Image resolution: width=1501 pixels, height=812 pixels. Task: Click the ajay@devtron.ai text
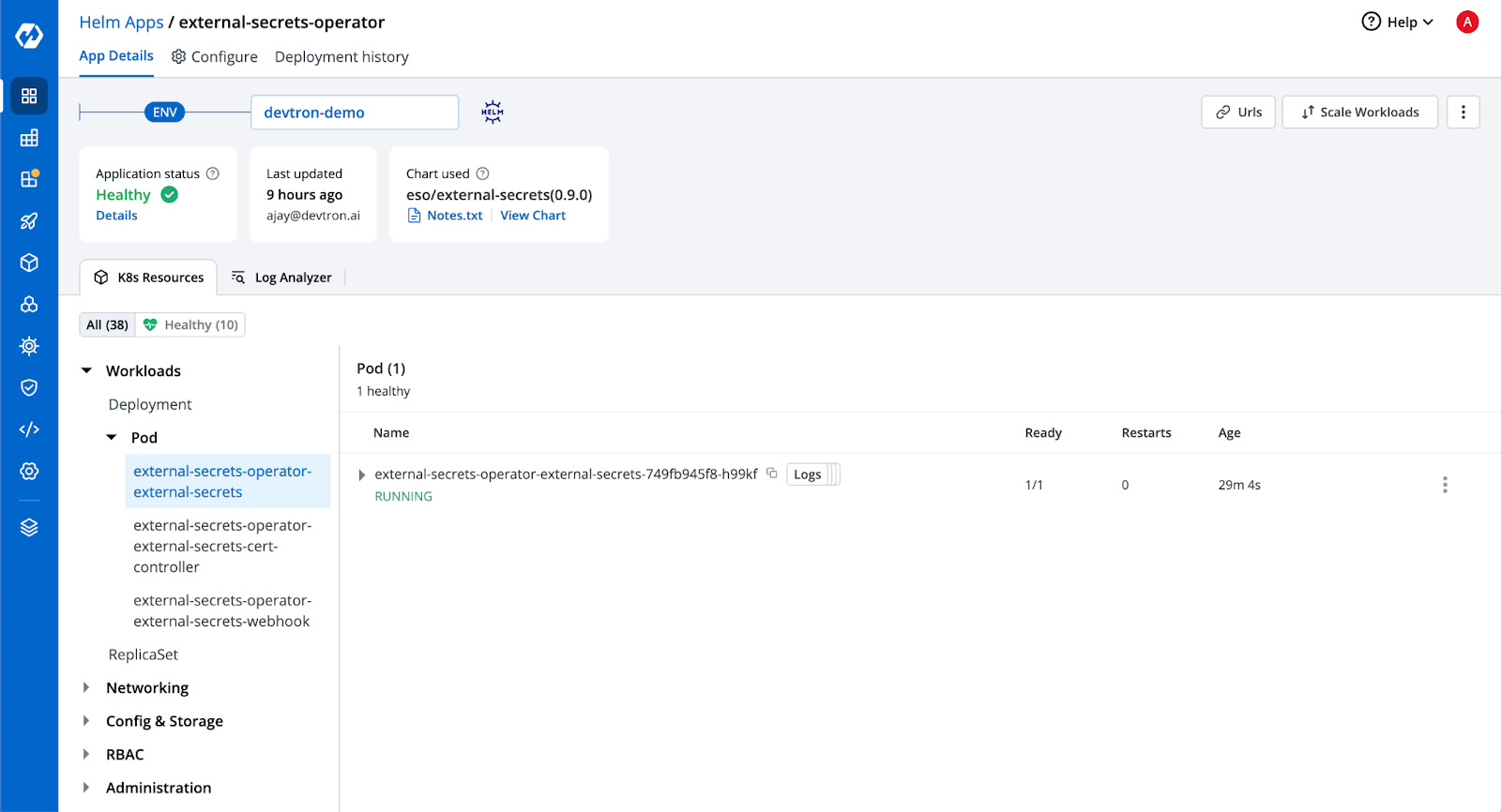pos(313,216)
